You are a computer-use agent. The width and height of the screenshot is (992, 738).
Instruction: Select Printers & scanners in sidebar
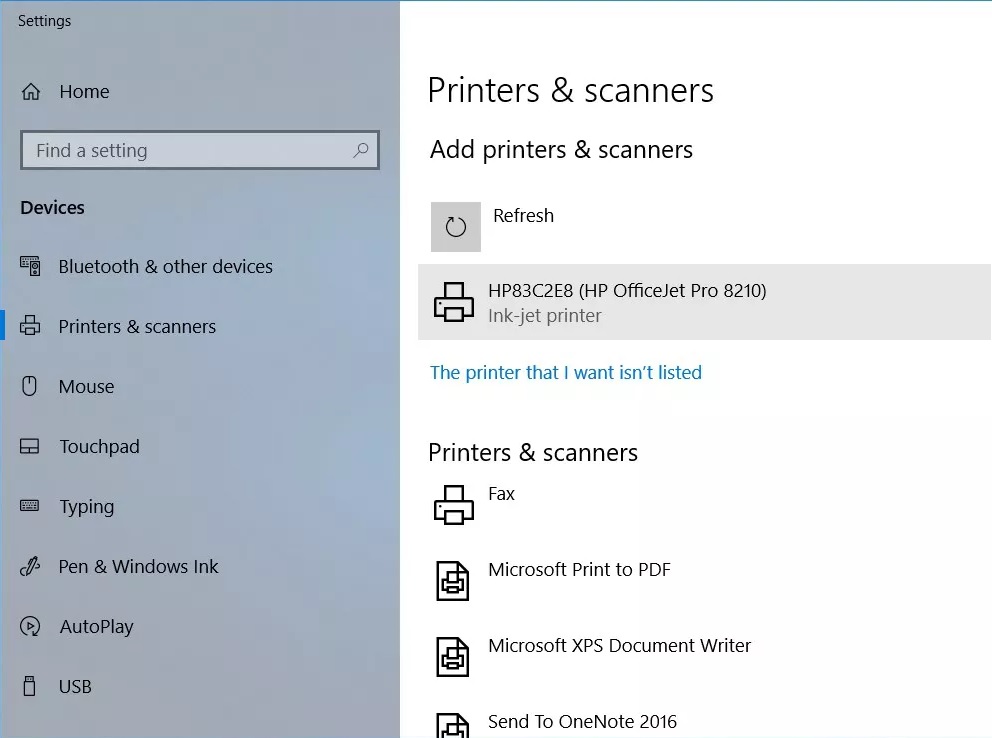pyautogui.click(x=137, y=327)
